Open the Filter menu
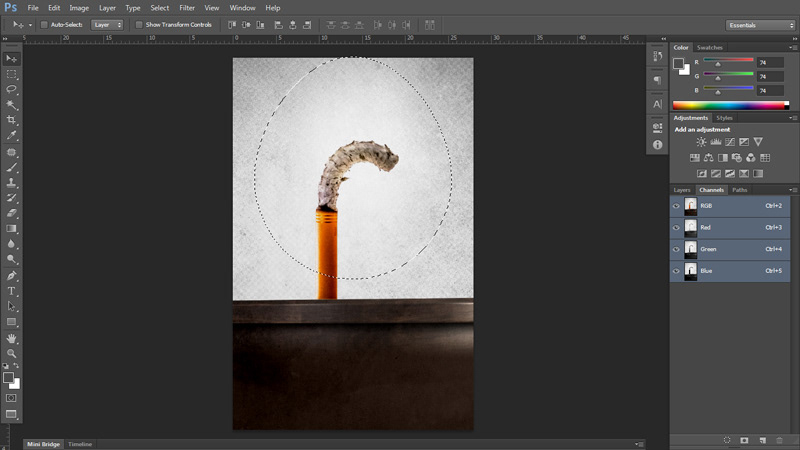This screenshot has height=450, width=800. (187, 7)
